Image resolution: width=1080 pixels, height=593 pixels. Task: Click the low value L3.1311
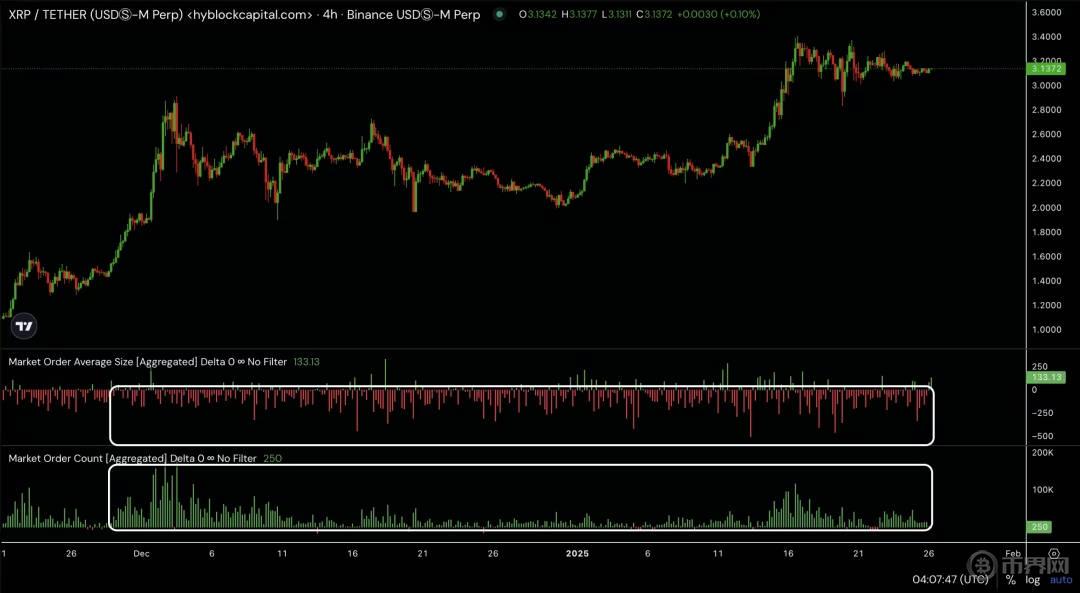[x=616, y=14]
